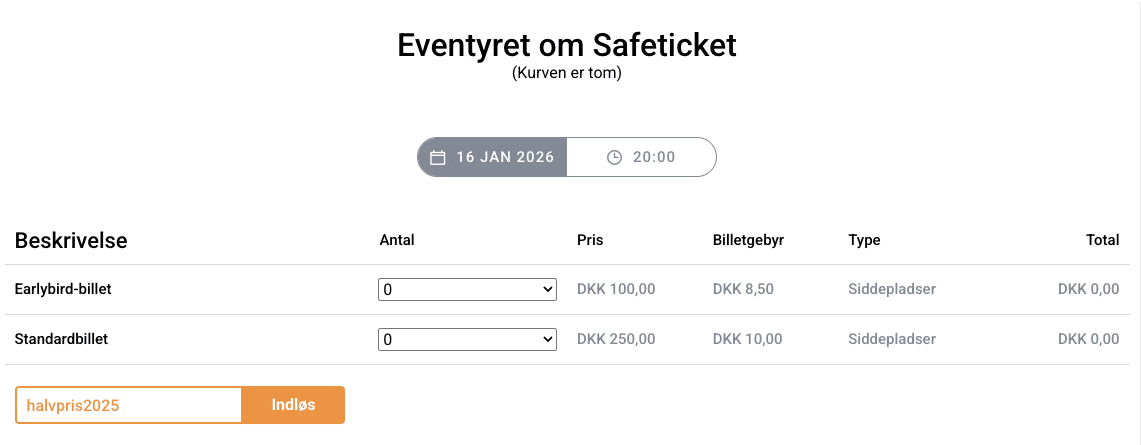
Task: Click the clock icon beside 20:00
Action: click(x=615, y=158)
